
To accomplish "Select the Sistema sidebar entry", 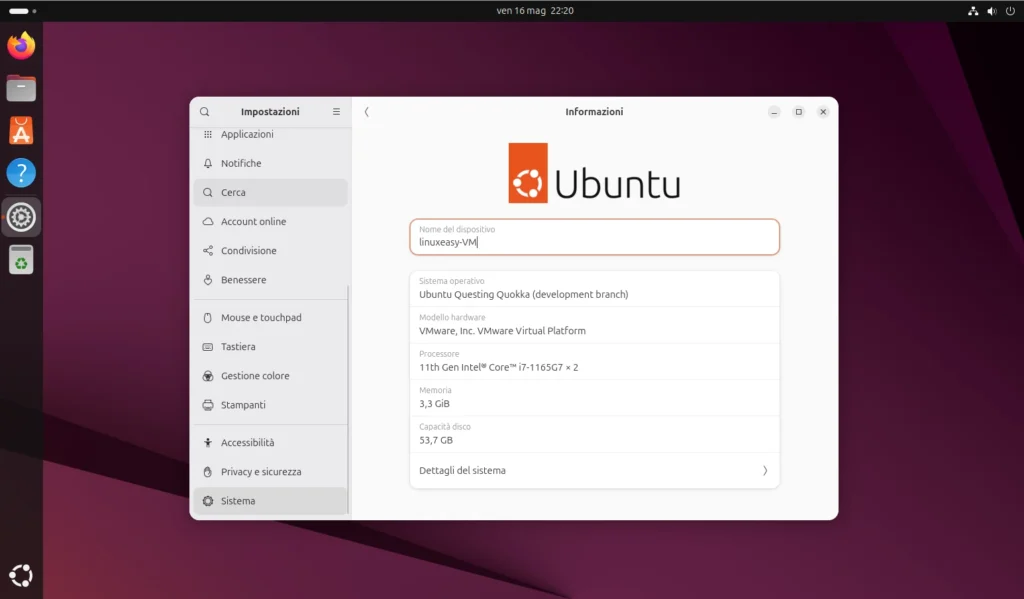I will click(270, 501).
